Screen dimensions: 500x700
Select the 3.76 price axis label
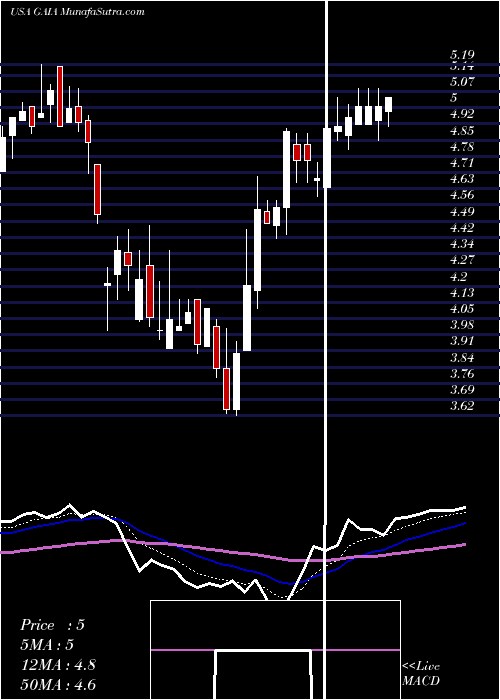(x=462, y=374)
